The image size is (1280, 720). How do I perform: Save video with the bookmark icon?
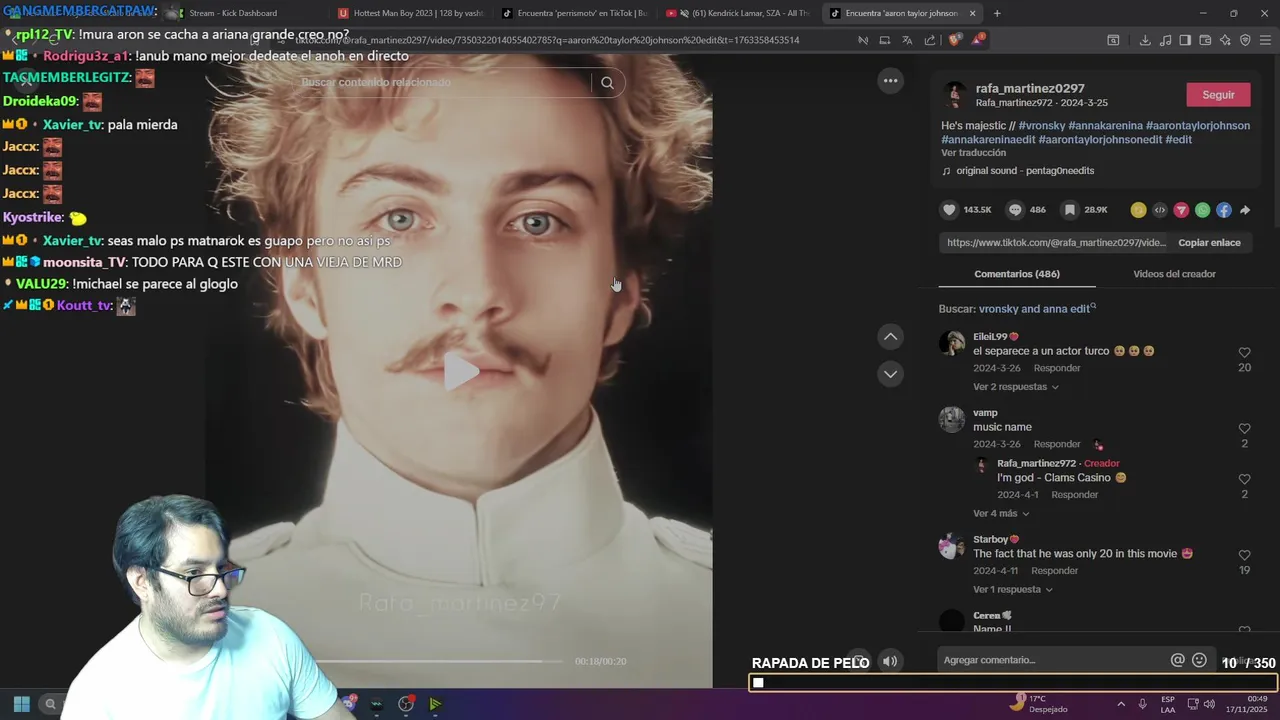tap(1070, 210)
